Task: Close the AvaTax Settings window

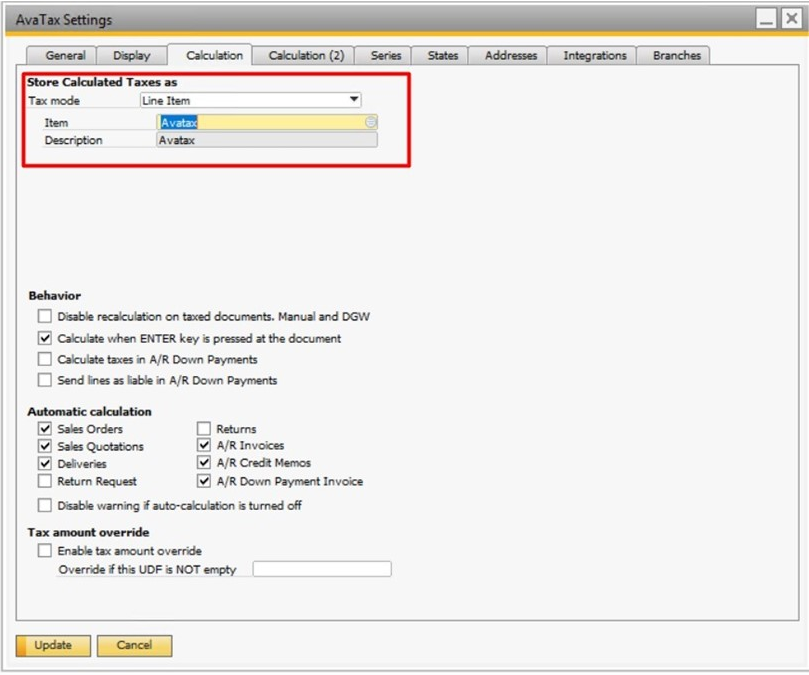Action: point(791,19)
